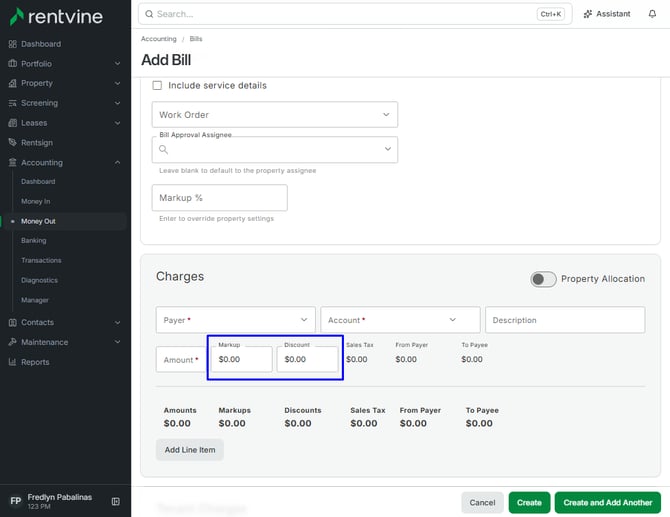Open Accounting Dashboard submenu item

38,182
